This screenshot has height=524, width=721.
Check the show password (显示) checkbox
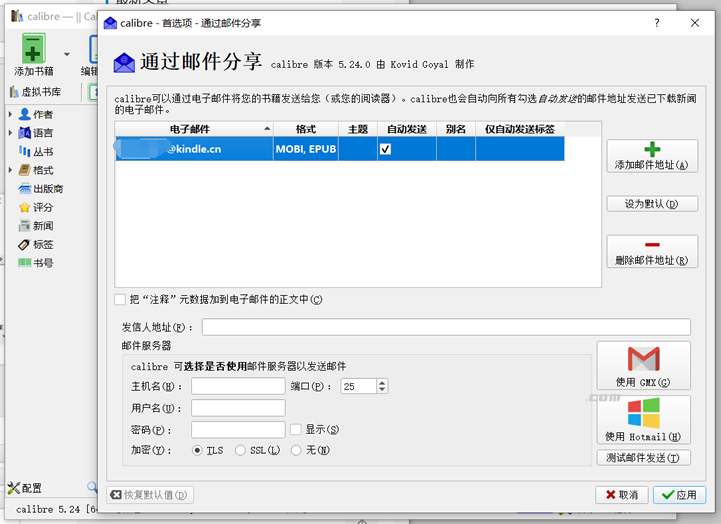tap(296, 429)
